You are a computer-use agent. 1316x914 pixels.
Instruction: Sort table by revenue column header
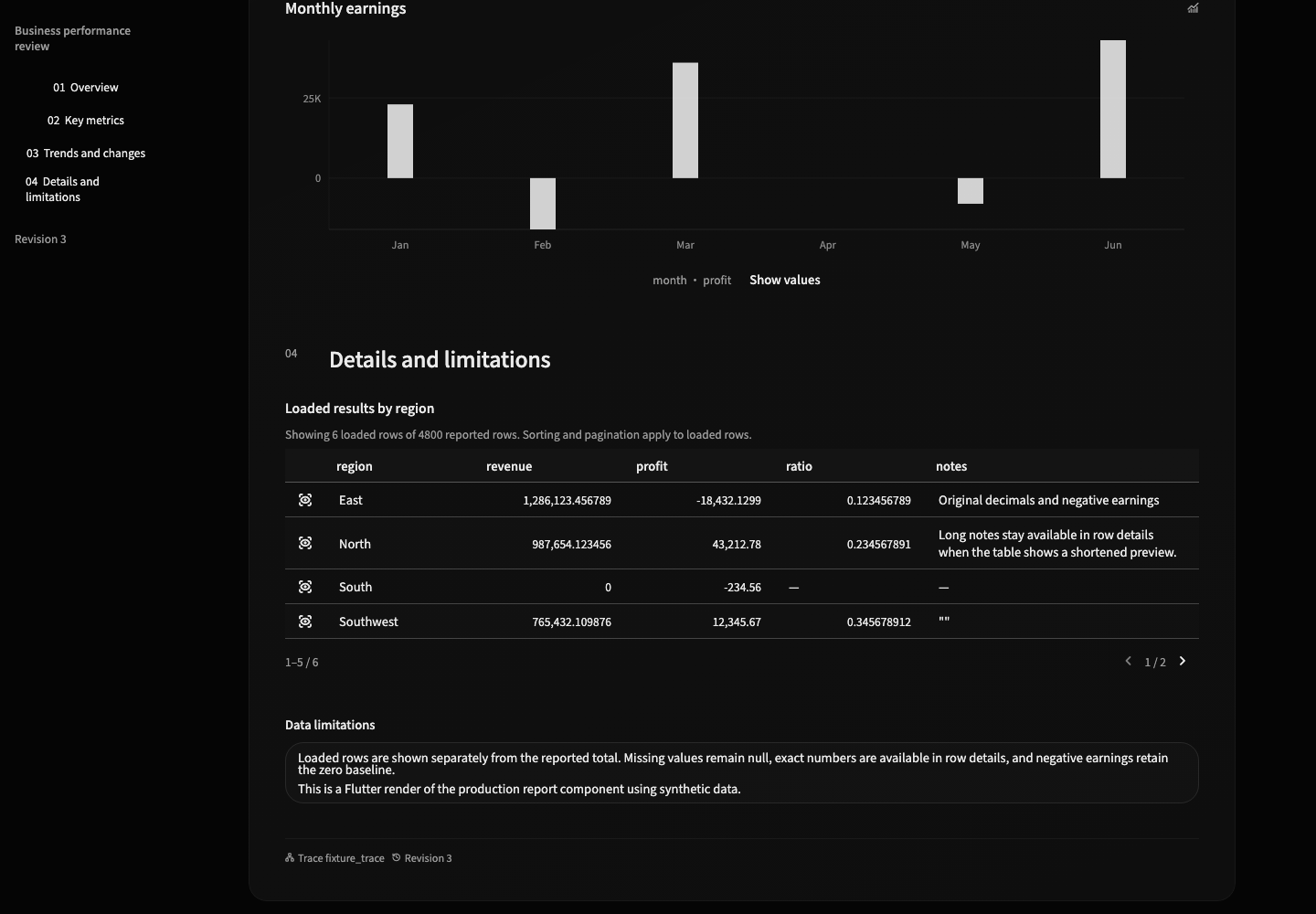tap(509, 466)
